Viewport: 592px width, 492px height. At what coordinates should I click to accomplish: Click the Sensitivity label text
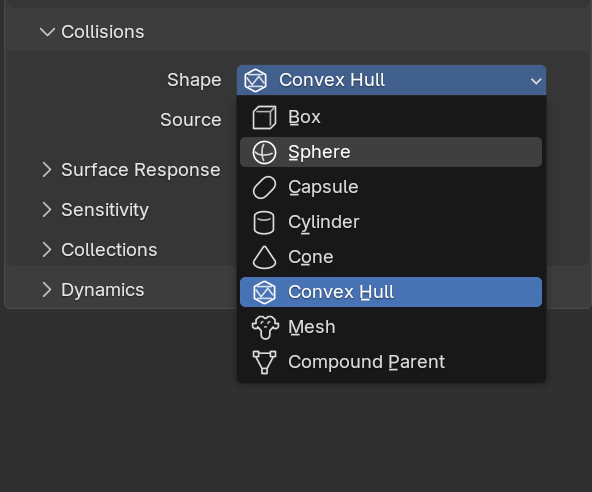pos(105,210)
